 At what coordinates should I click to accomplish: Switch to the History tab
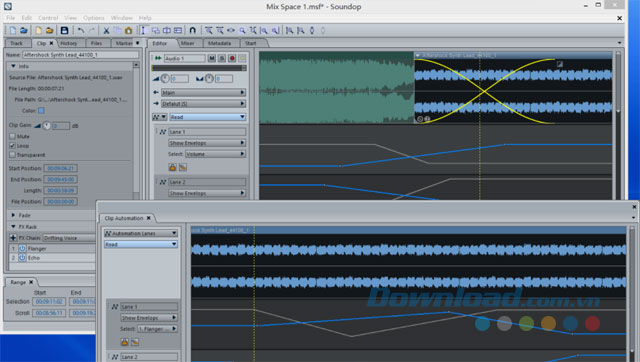click(x=69, y=43)
